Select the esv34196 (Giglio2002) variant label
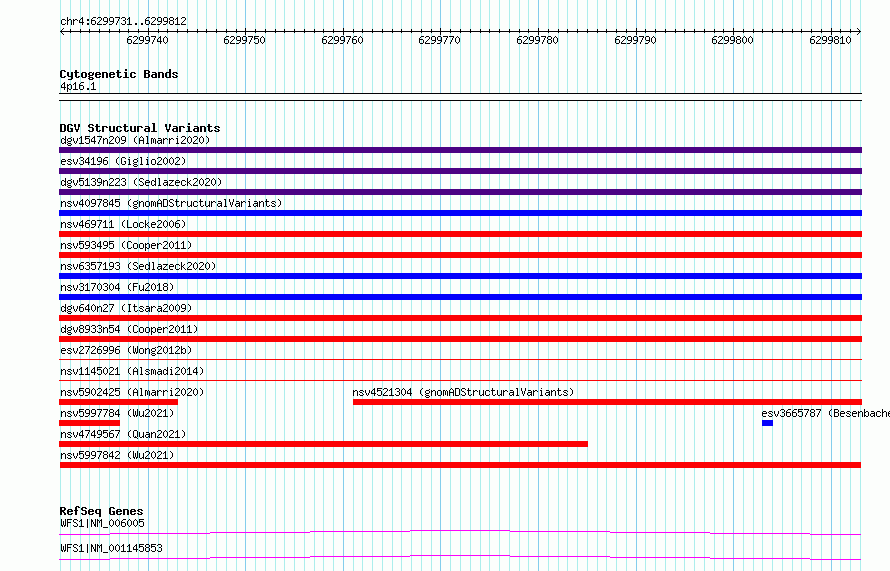 coord(123,161)
